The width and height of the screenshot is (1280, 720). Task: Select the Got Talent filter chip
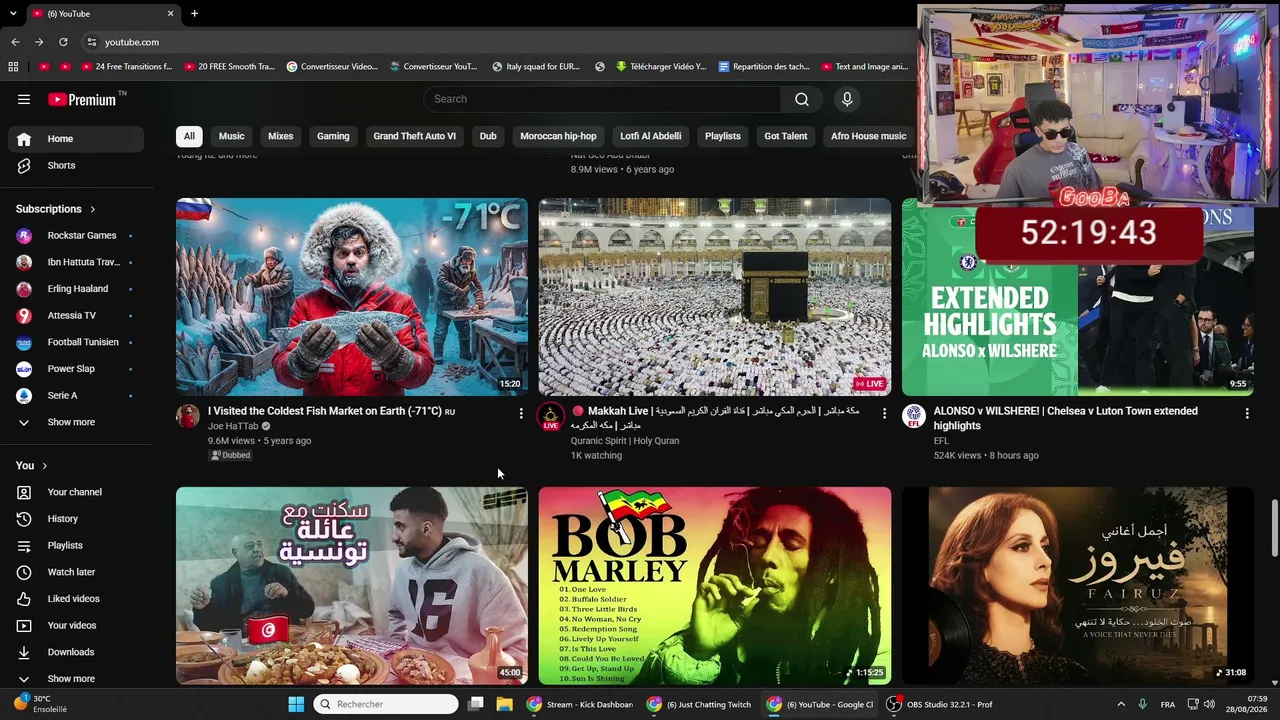click(x=786, y=136)
